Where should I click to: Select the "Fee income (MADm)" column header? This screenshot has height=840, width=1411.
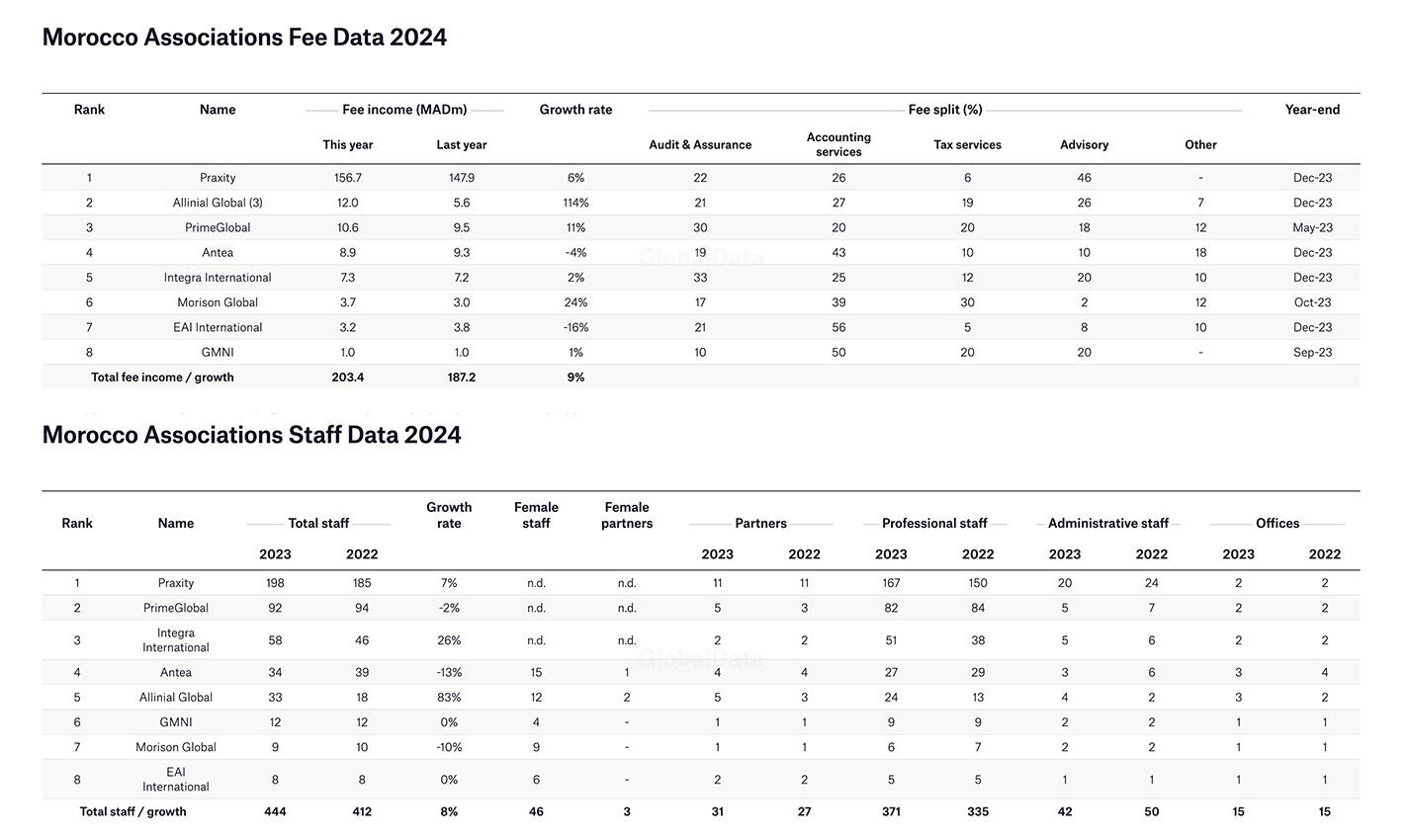[404, 110]
